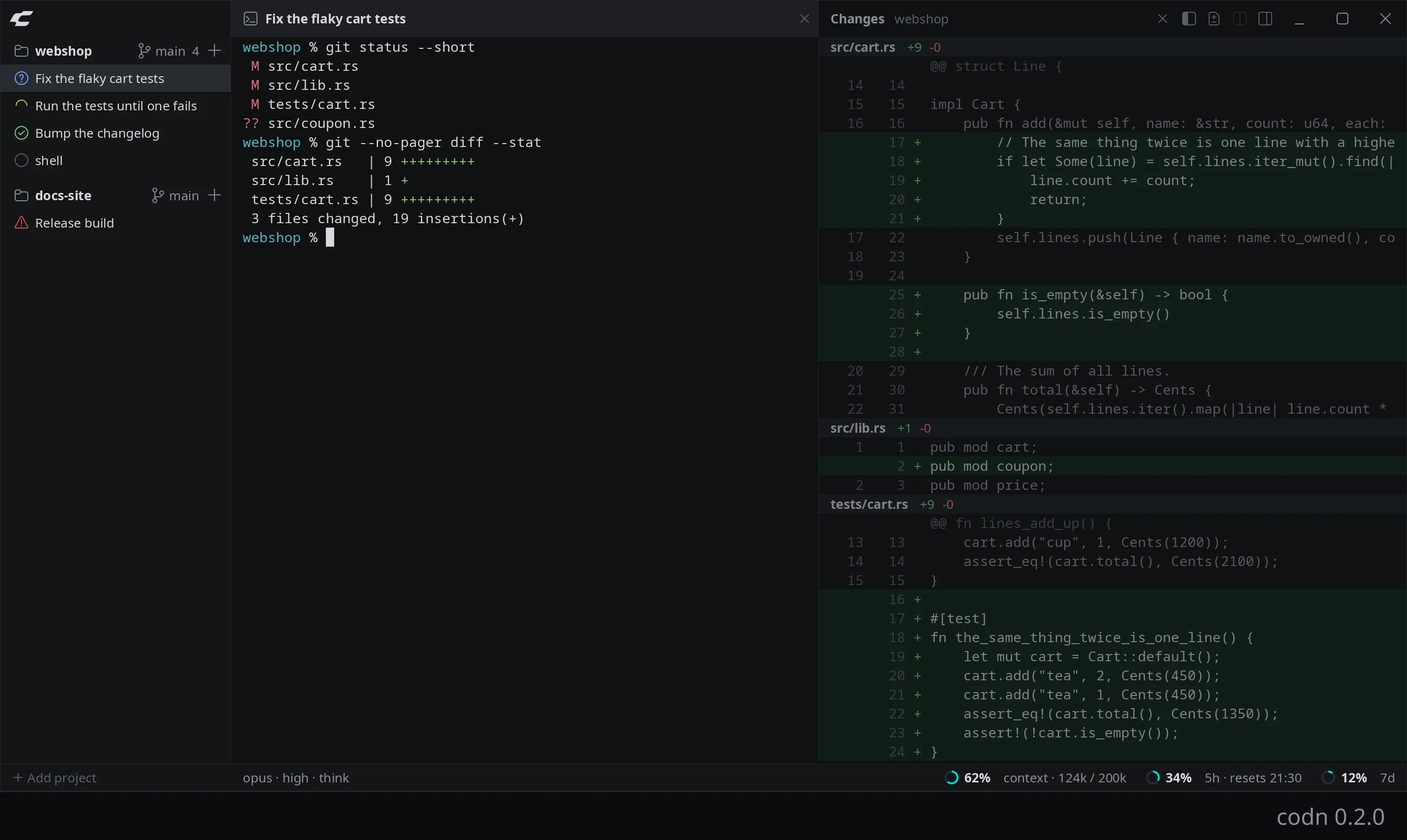Click the green check status icon
The width and height of the screenshot is (1407, 840).
click(21, 133)
